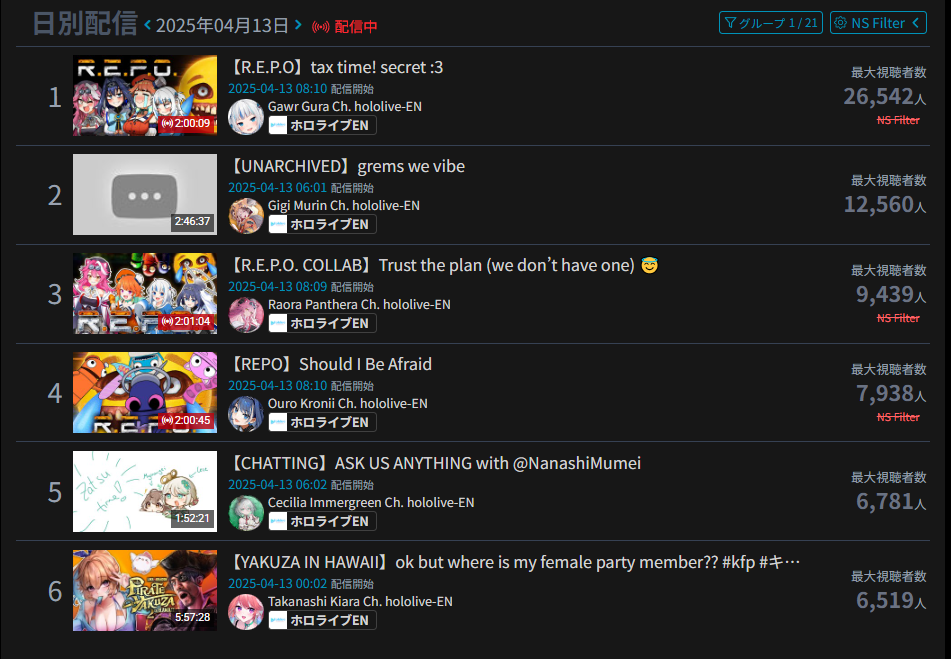Open Ouro Kronii channel avatar

(246, 413)
